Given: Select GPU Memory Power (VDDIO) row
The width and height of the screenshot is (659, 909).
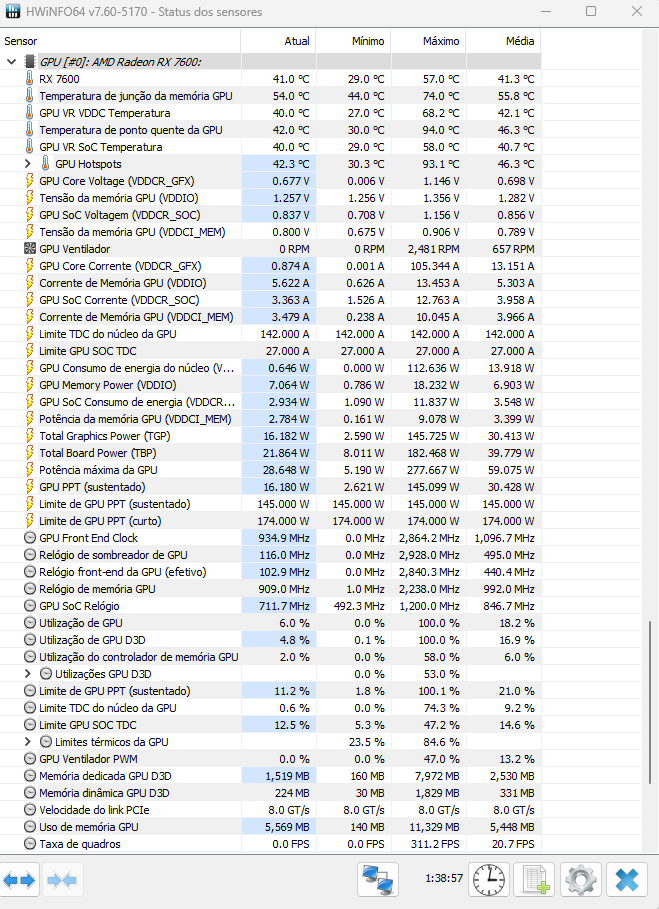Looking at the screenshot, I should pyautogui.click(x=270, y=385).
